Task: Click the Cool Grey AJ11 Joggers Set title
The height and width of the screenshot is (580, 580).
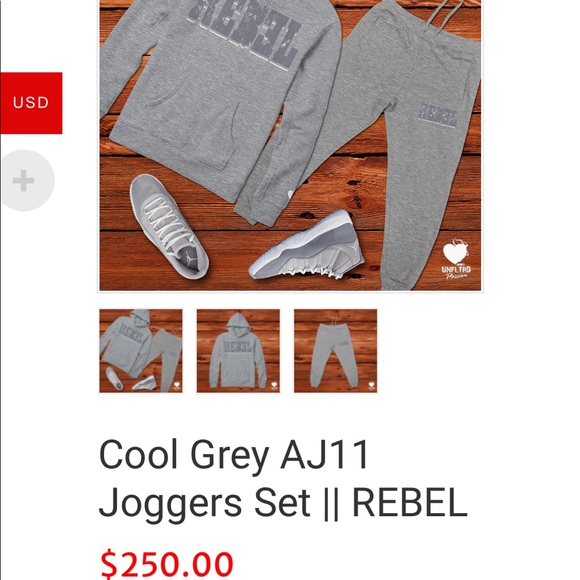Action: click(x=283, y=479)
